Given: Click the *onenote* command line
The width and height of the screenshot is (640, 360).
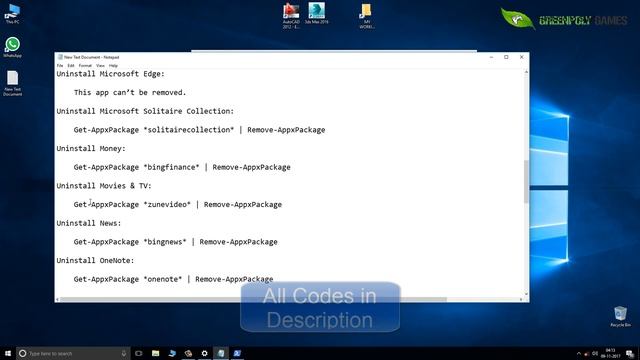Looking at the screenshot, I should tap(173, 279).
